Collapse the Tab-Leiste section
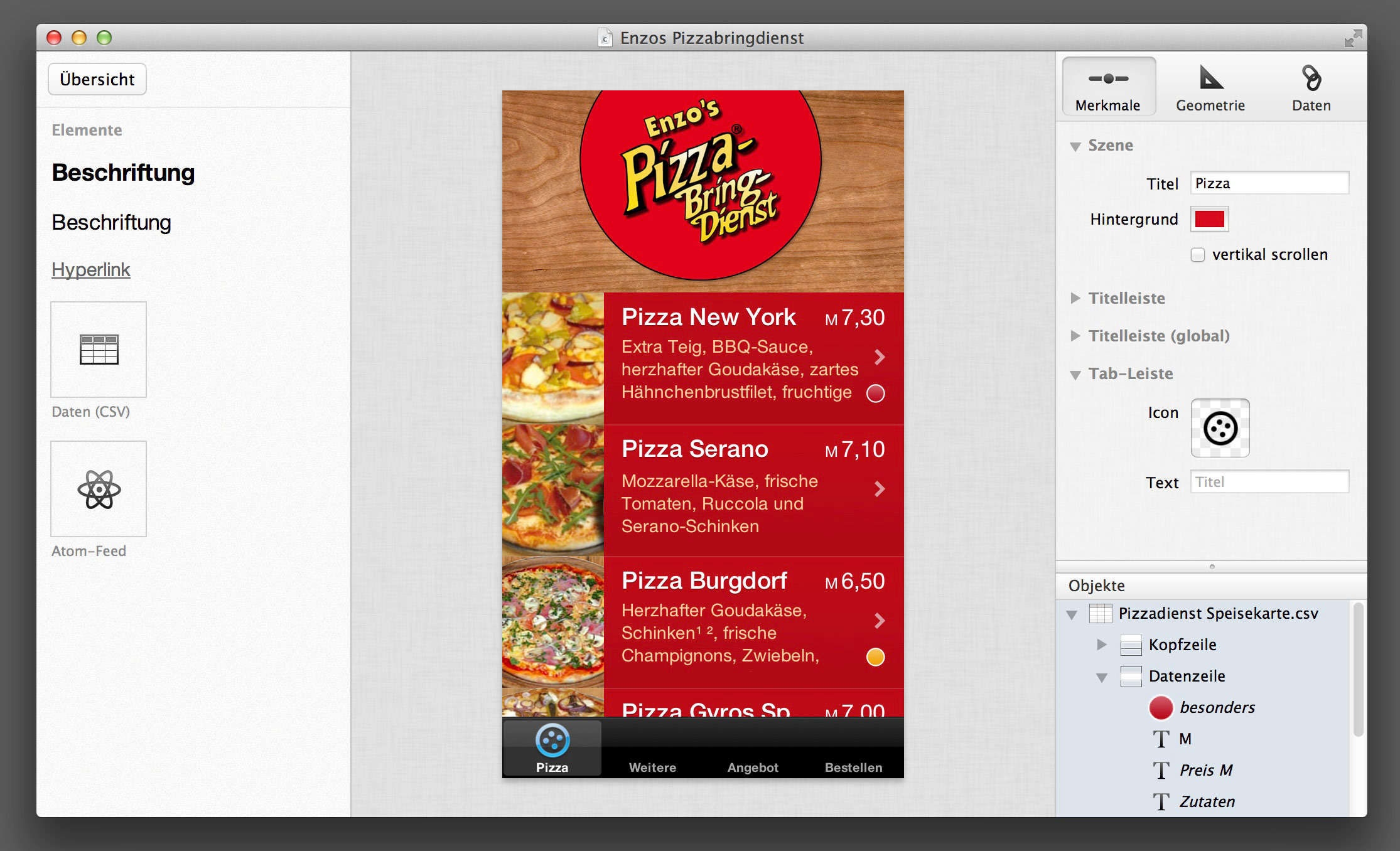 tap(1075, 375)
